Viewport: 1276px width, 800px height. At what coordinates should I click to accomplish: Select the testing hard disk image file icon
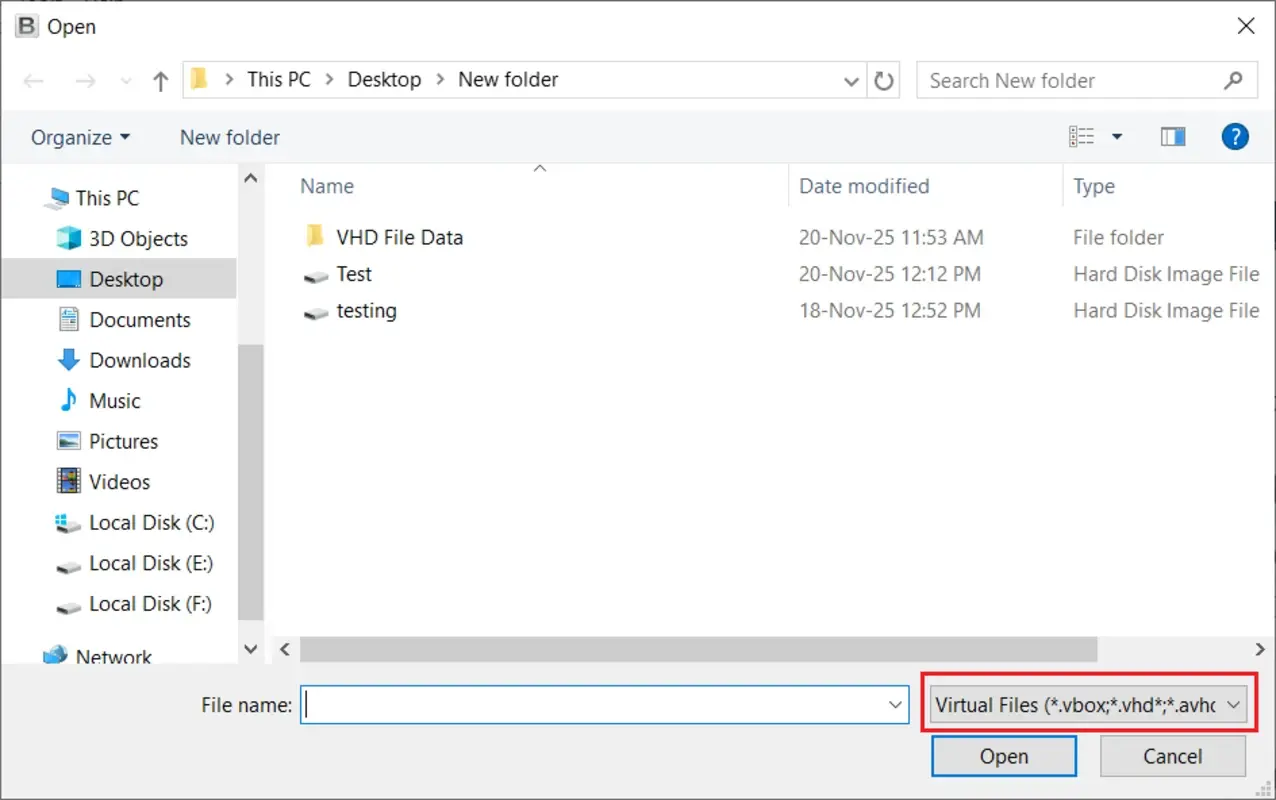[316, 311]
